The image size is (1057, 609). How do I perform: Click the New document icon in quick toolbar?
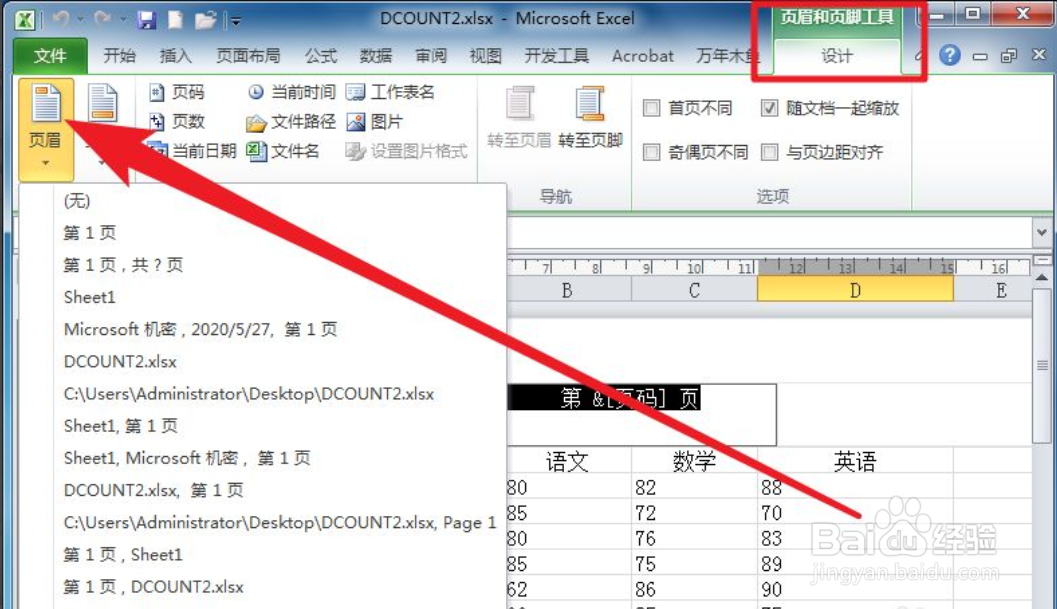tap(175, 20)
